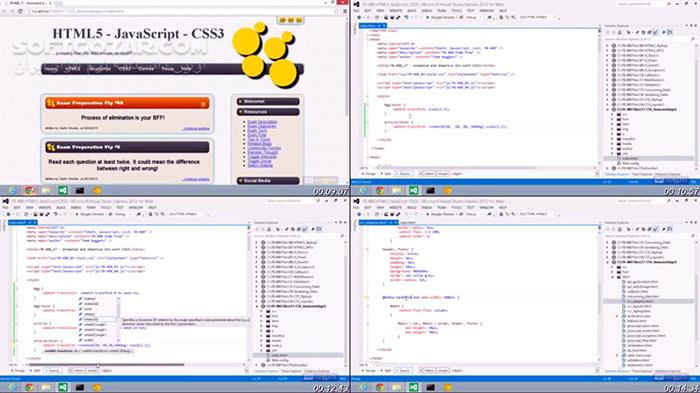Click the dark Exam Preparation Tip header below orange one
Viewport: 700px width, 393px height.
[x=127, y=147]
